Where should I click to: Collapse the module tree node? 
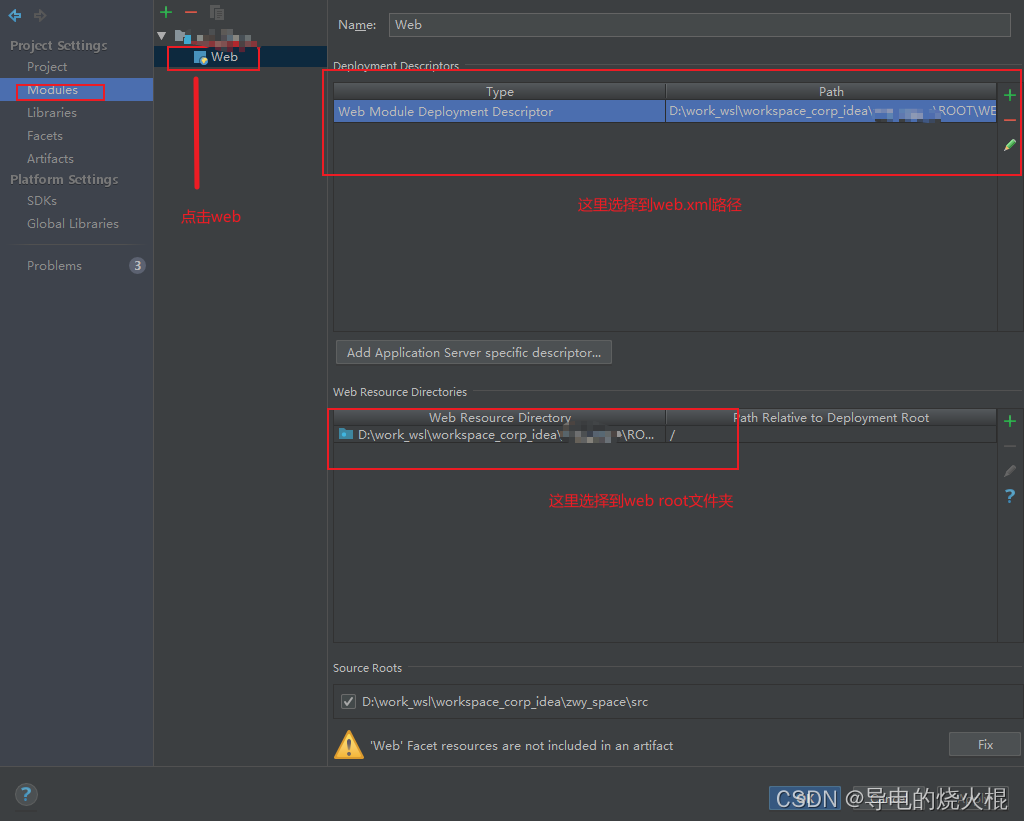click(161, 36)
